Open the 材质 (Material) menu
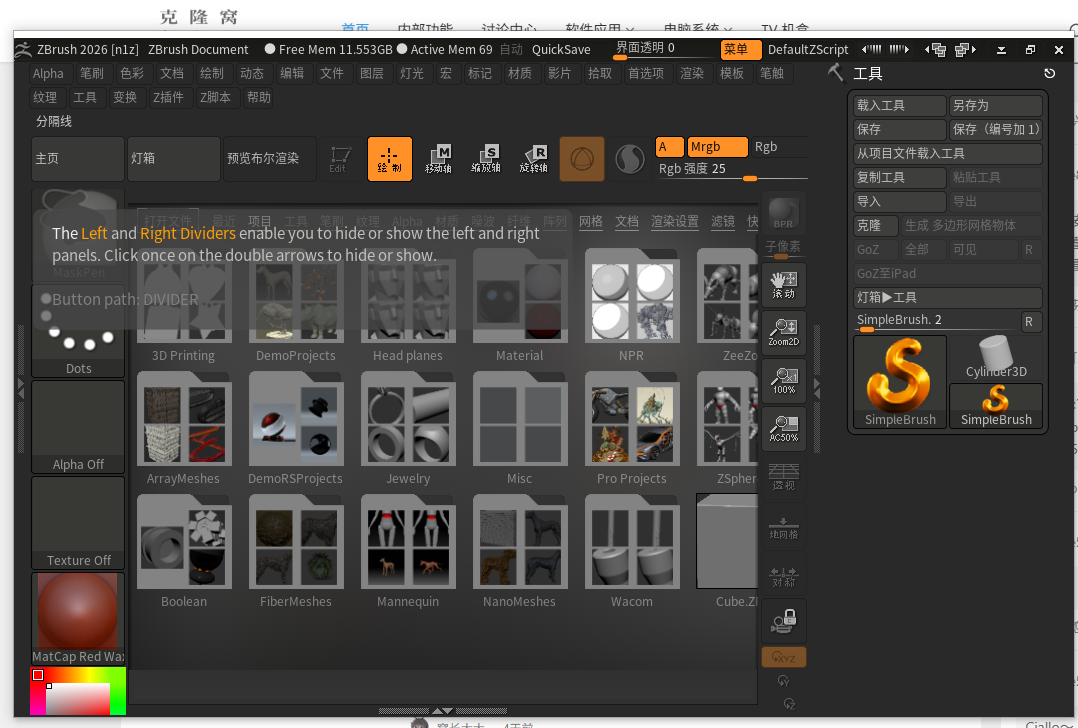 pos(519,73)
